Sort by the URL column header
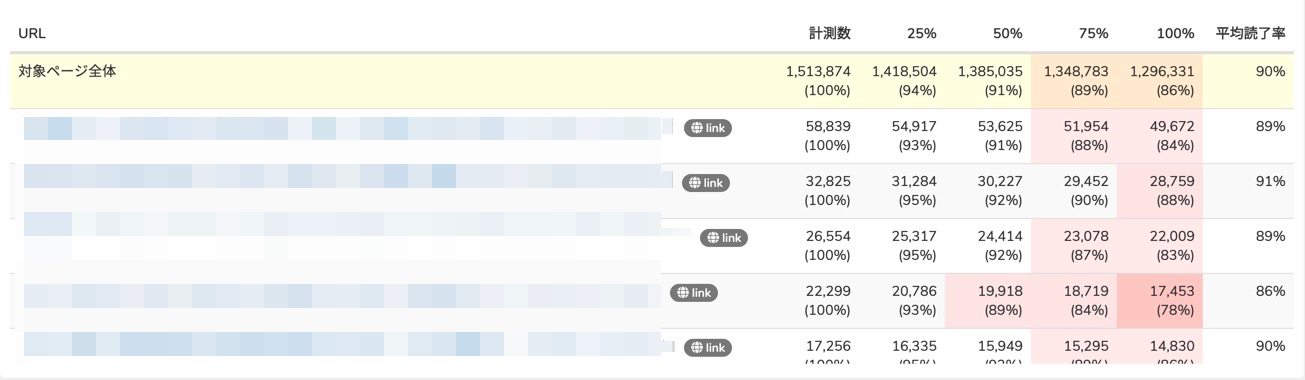Image resolution: width=1305 pixels, height=380 pixels. click(32, 33)
